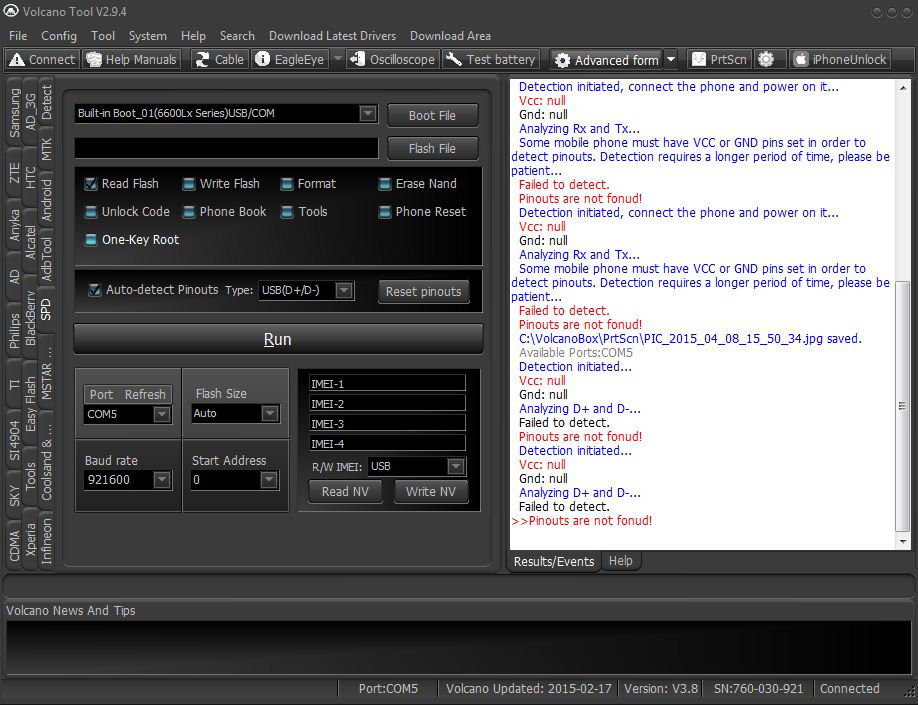Click the IMEI-1 input field
Screen dimensions: 918x705
tap(387, 384)
